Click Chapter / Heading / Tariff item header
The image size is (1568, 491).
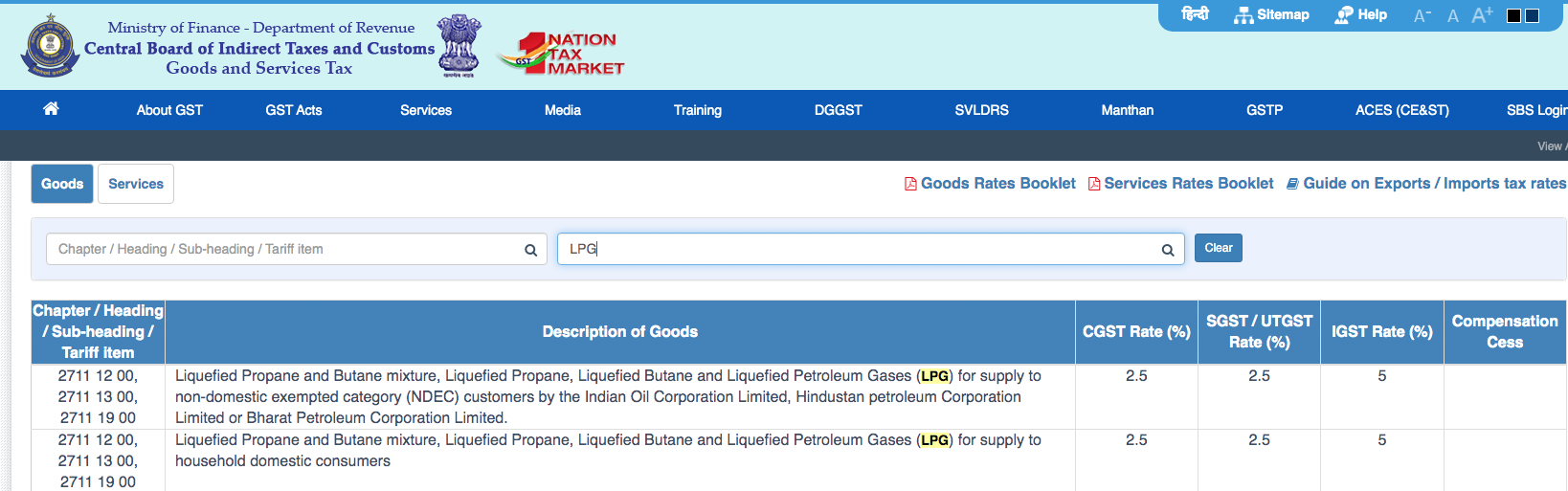98,332
